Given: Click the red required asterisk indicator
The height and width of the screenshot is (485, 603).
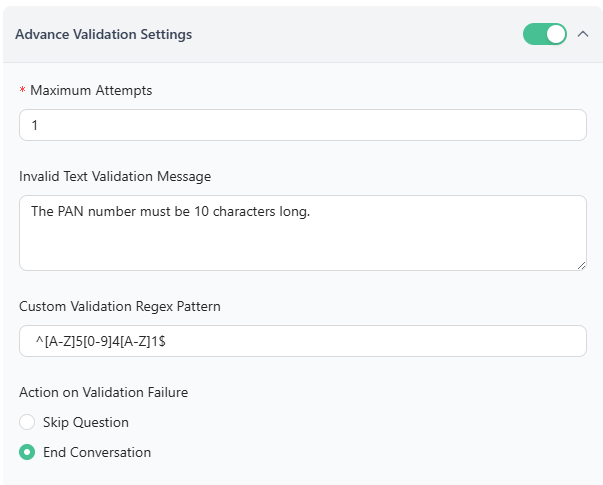Looking at the screenshot, I should 23,91.
